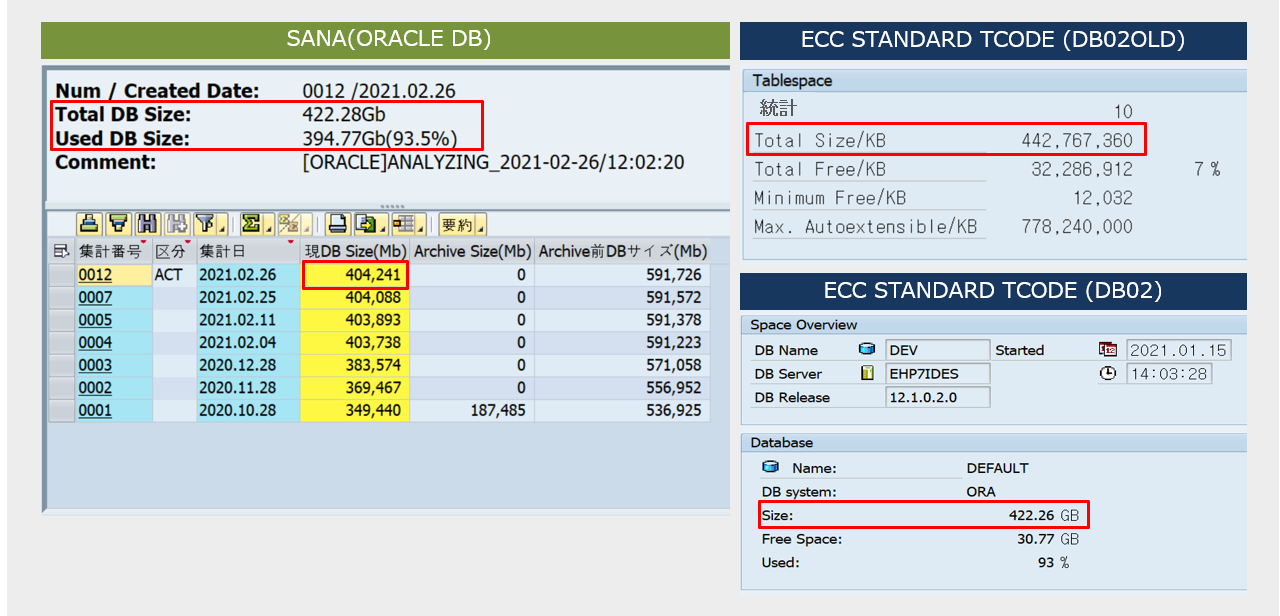Click the [ORACLE]ANALYZING comment text

click(x=493, y=162)
